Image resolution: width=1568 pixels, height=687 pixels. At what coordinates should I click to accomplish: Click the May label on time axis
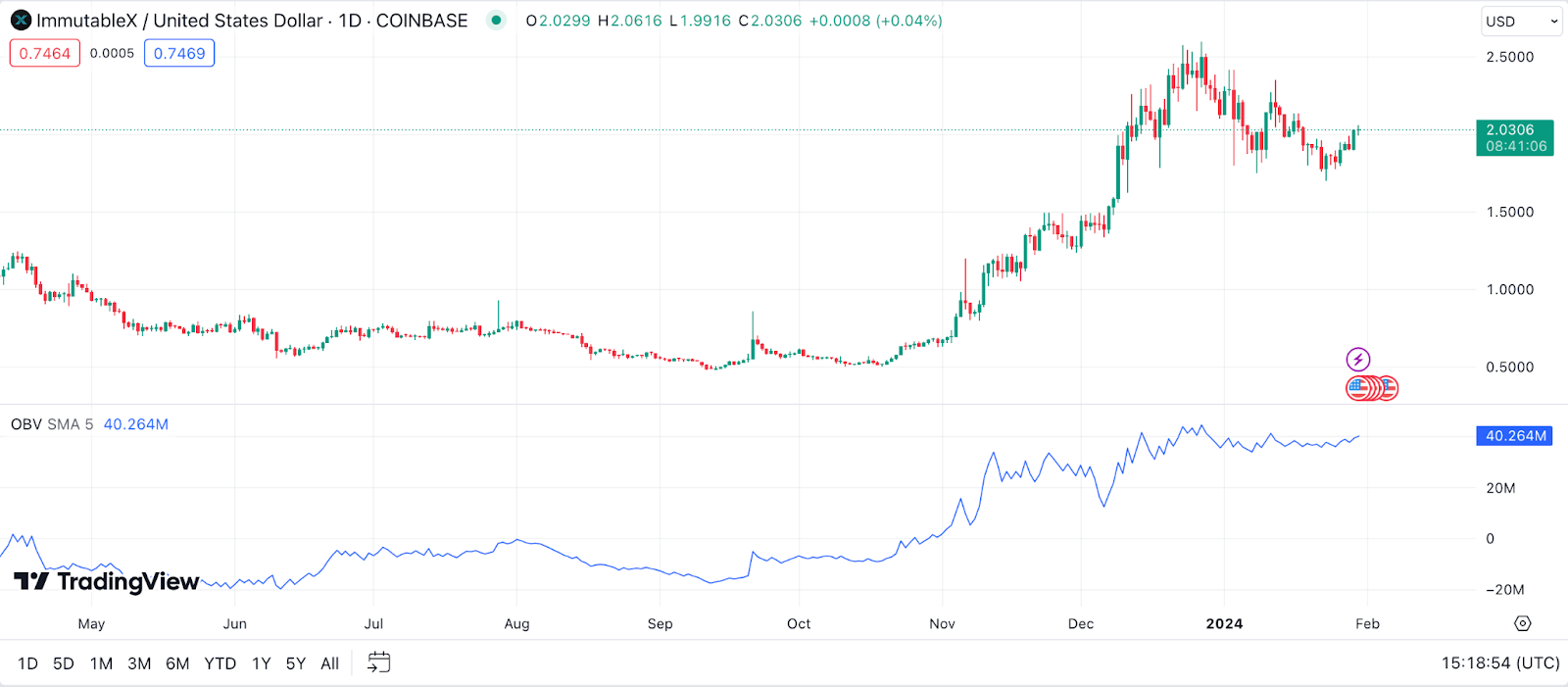pos(91,623)
